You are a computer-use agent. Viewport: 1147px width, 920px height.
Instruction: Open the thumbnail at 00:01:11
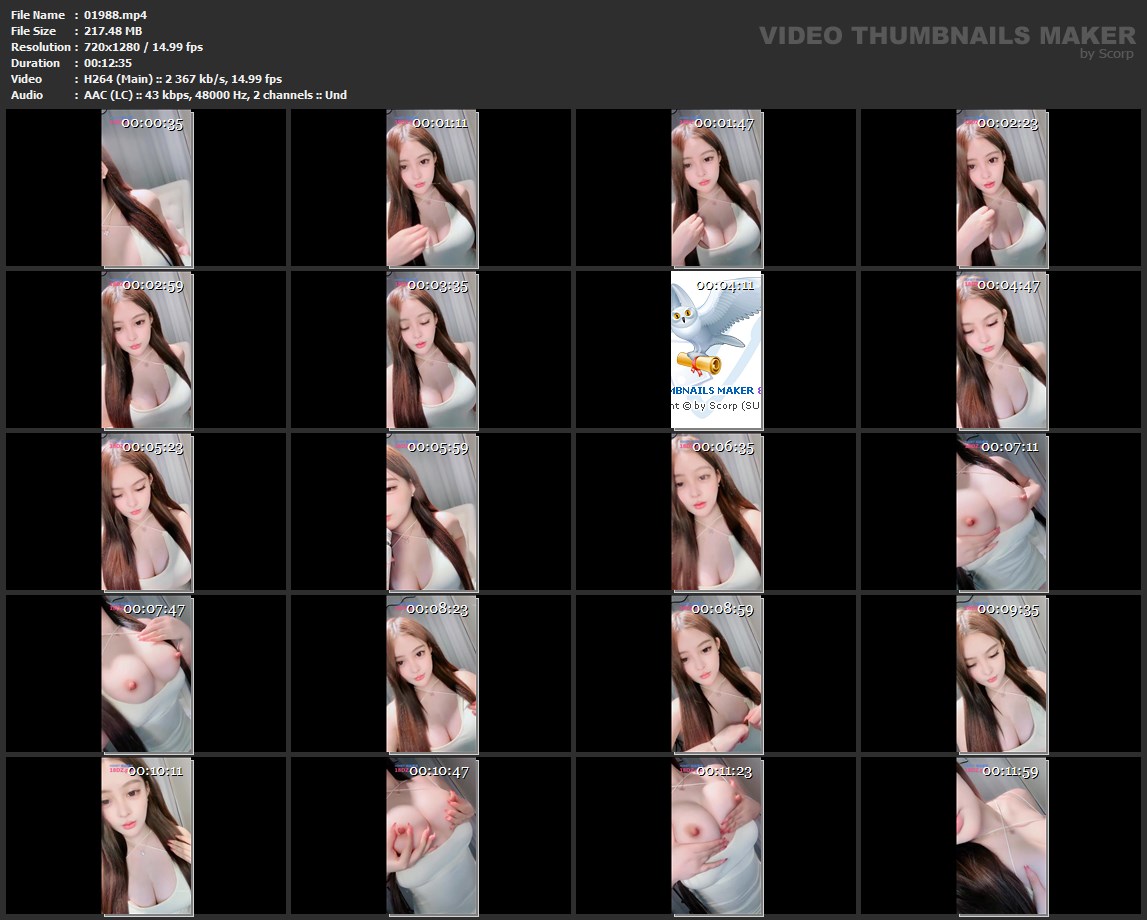point(432,188)
